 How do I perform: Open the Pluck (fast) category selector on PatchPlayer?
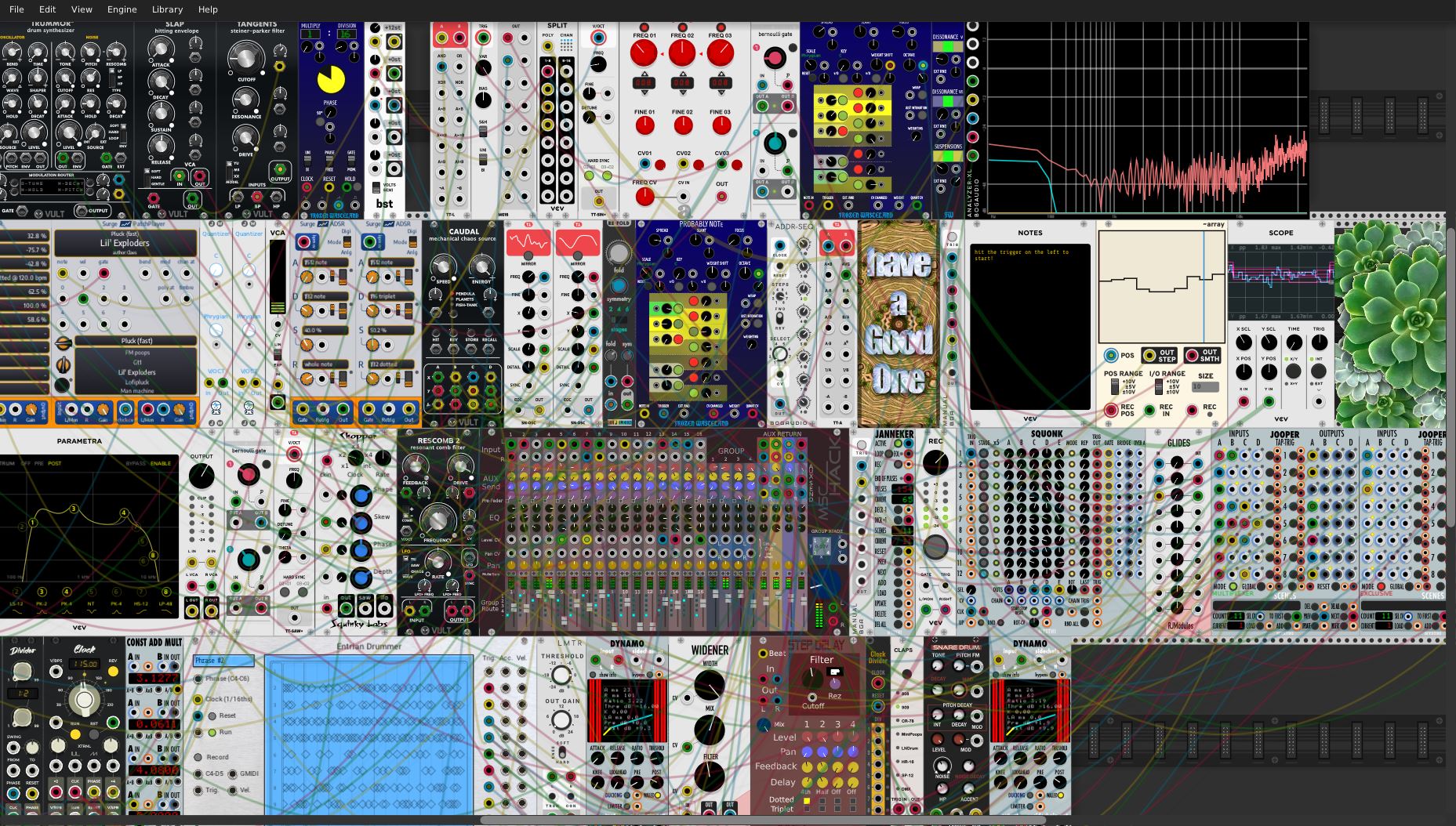(136, 341)
